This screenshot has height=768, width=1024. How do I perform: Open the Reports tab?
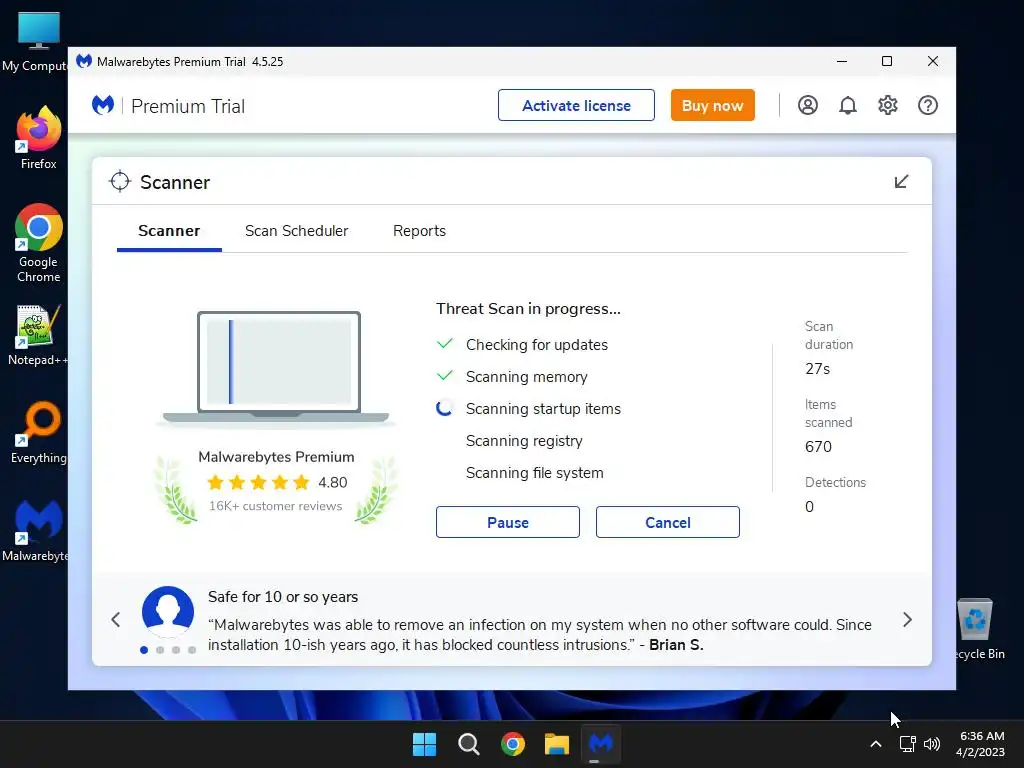coord(419,231)
